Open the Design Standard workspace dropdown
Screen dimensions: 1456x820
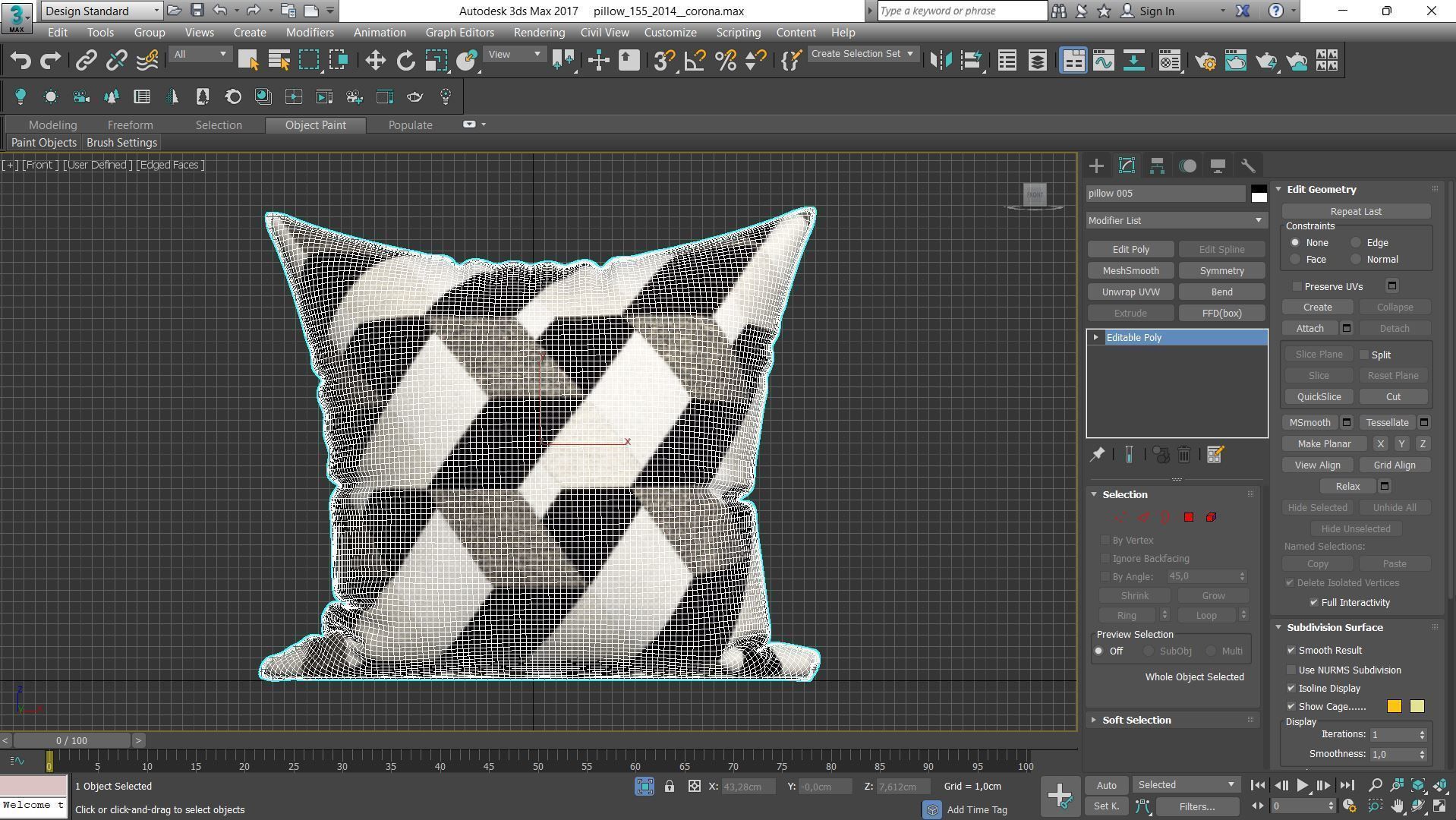point(102,11)
